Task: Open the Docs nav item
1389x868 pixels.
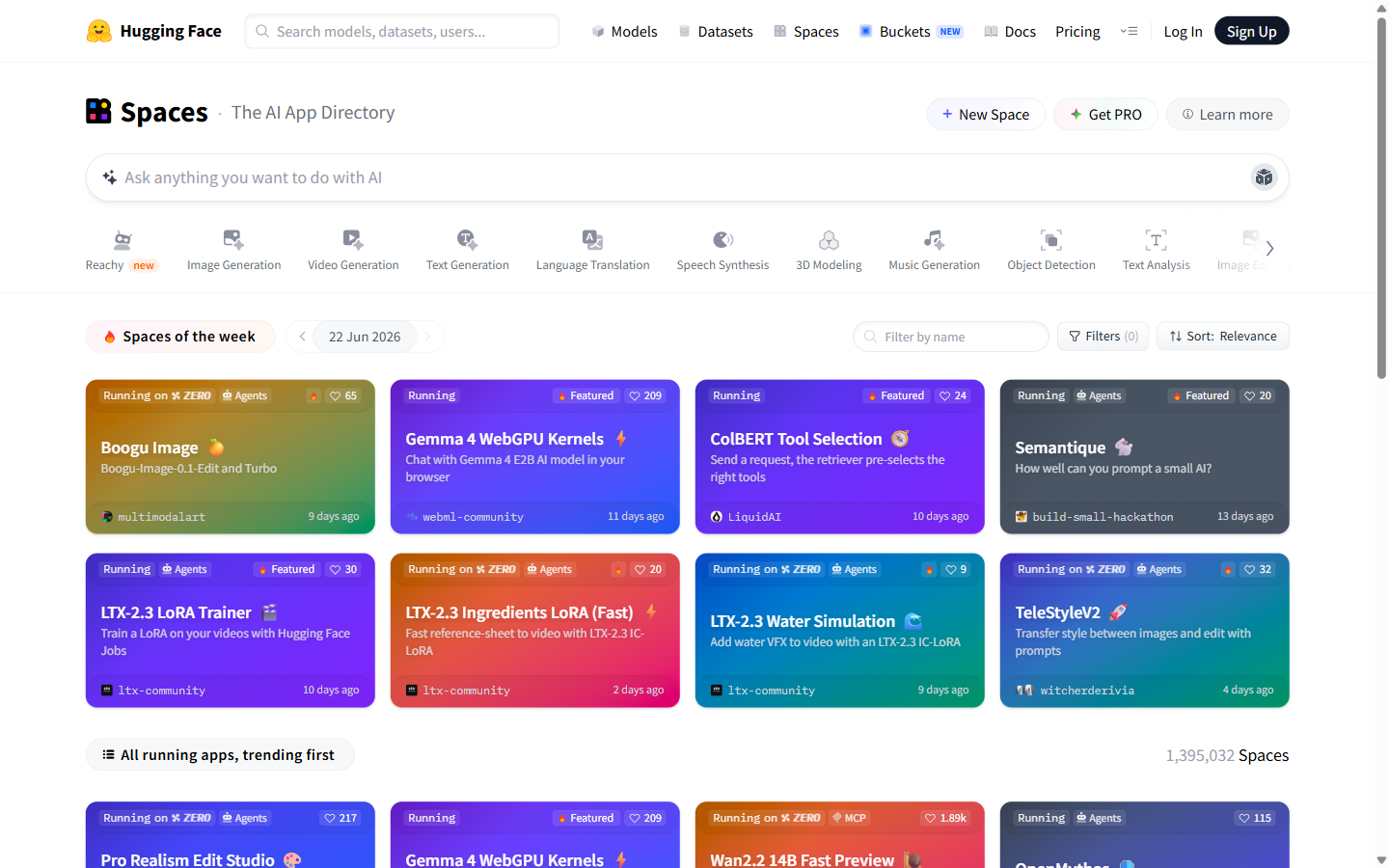Action: click(x=1010, y=31)
